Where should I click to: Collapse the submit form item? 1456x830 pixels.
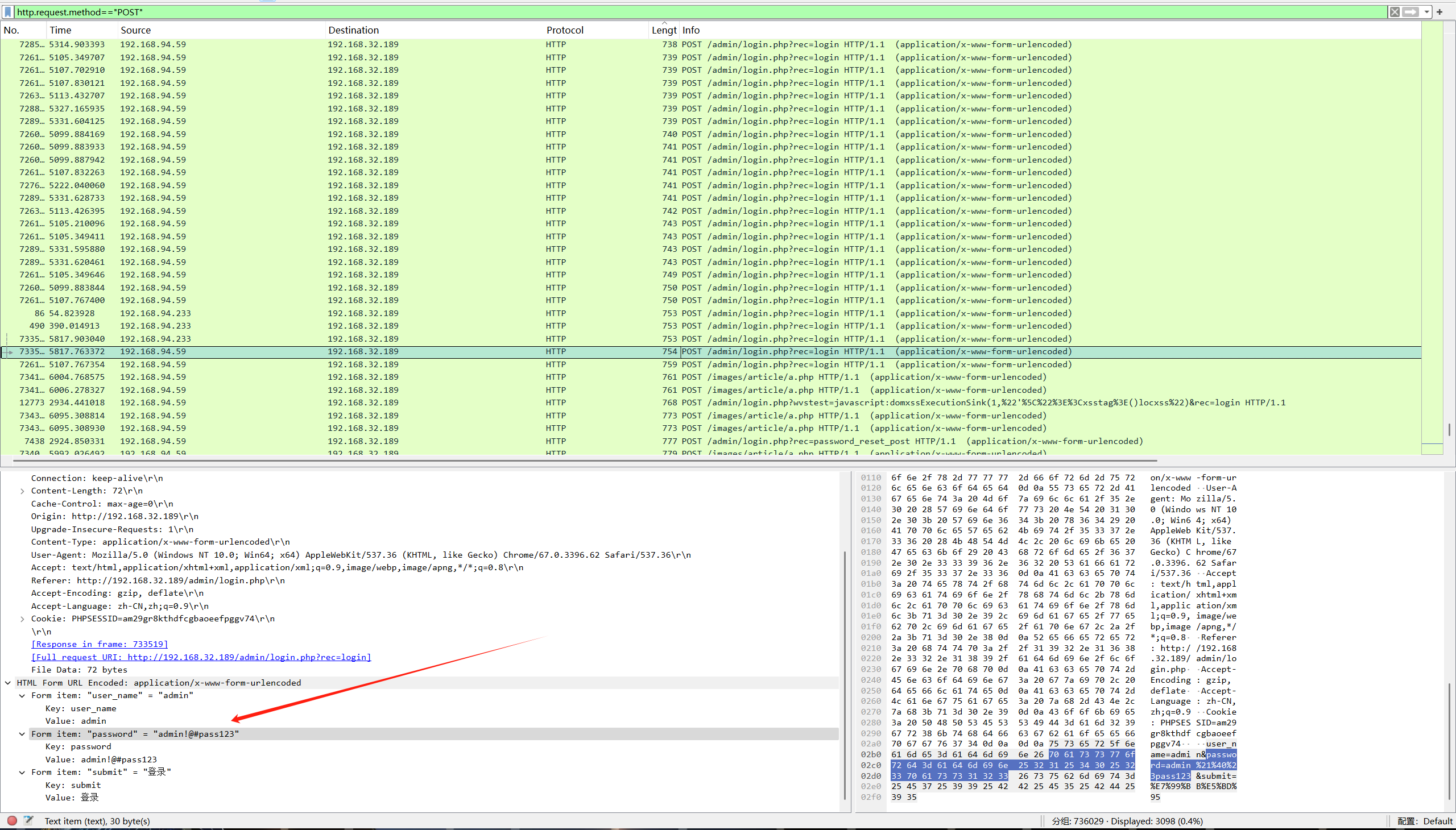22,773
